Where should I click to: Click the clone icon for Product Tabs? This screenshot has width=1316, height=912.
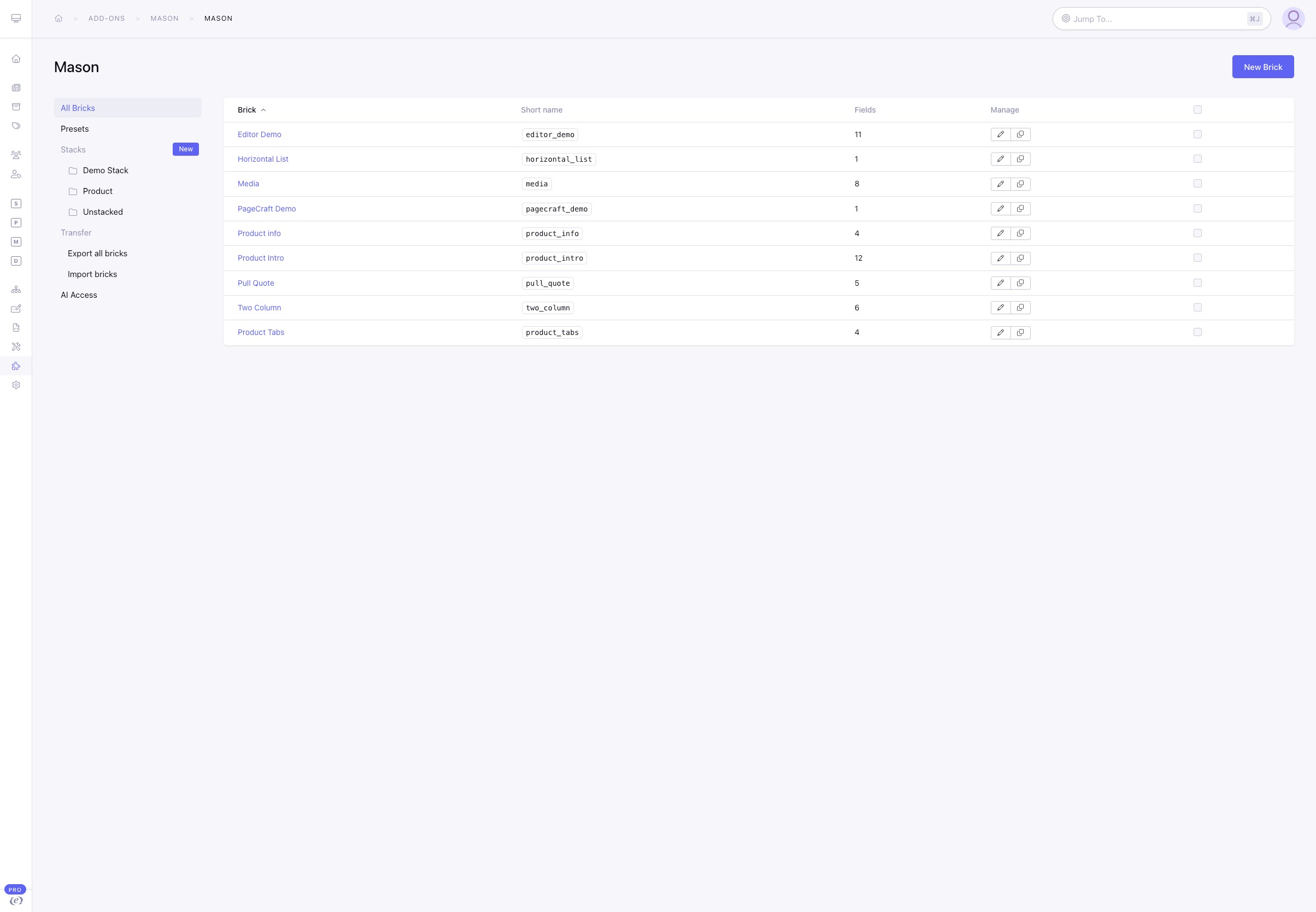[1020, 333]
